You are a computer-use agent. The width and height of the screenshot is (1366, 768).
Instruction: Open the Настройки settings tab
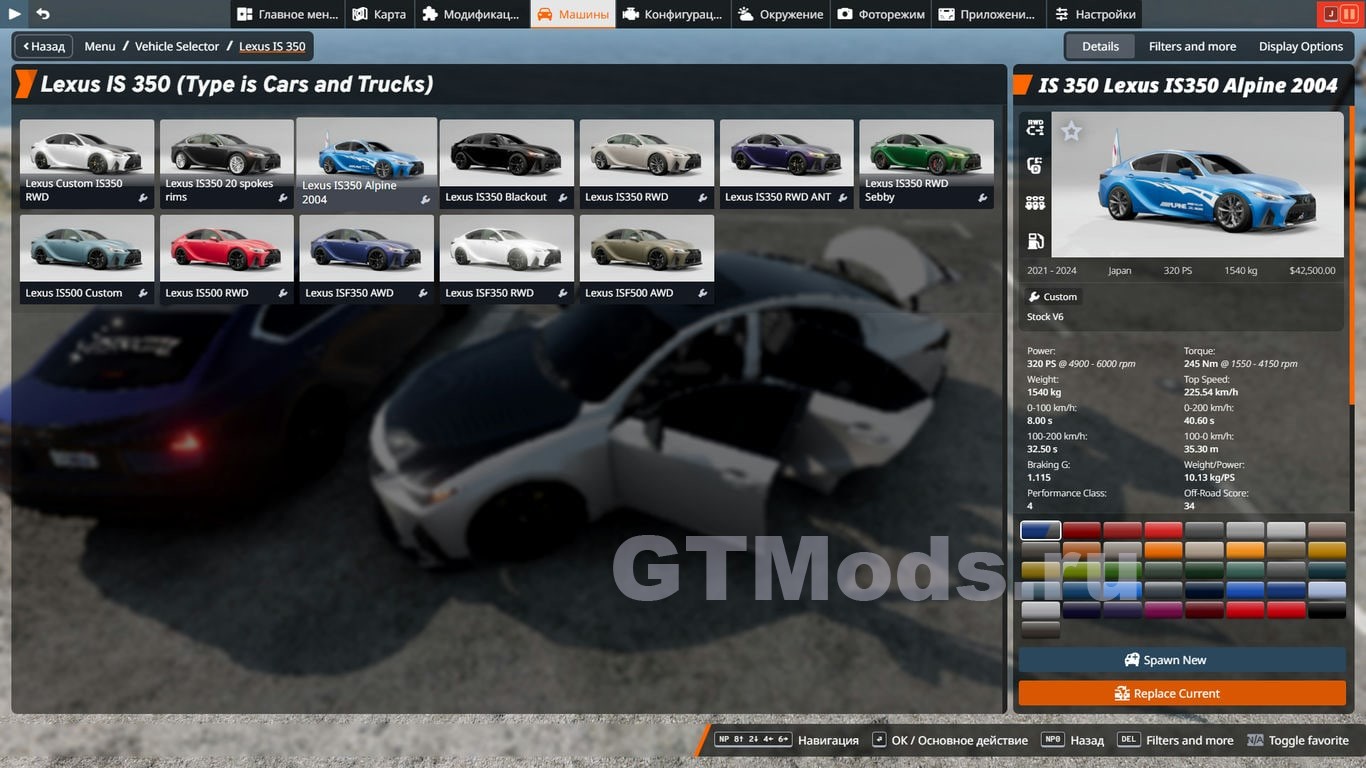[1094, 14]
